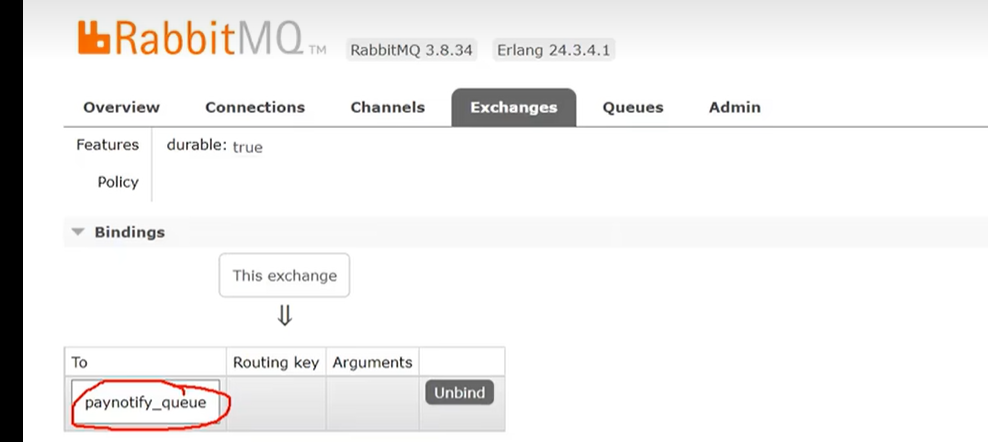Open the Queues tab
Screen dimensions: 988x442
pyautogui.click(x=632, y=107)
